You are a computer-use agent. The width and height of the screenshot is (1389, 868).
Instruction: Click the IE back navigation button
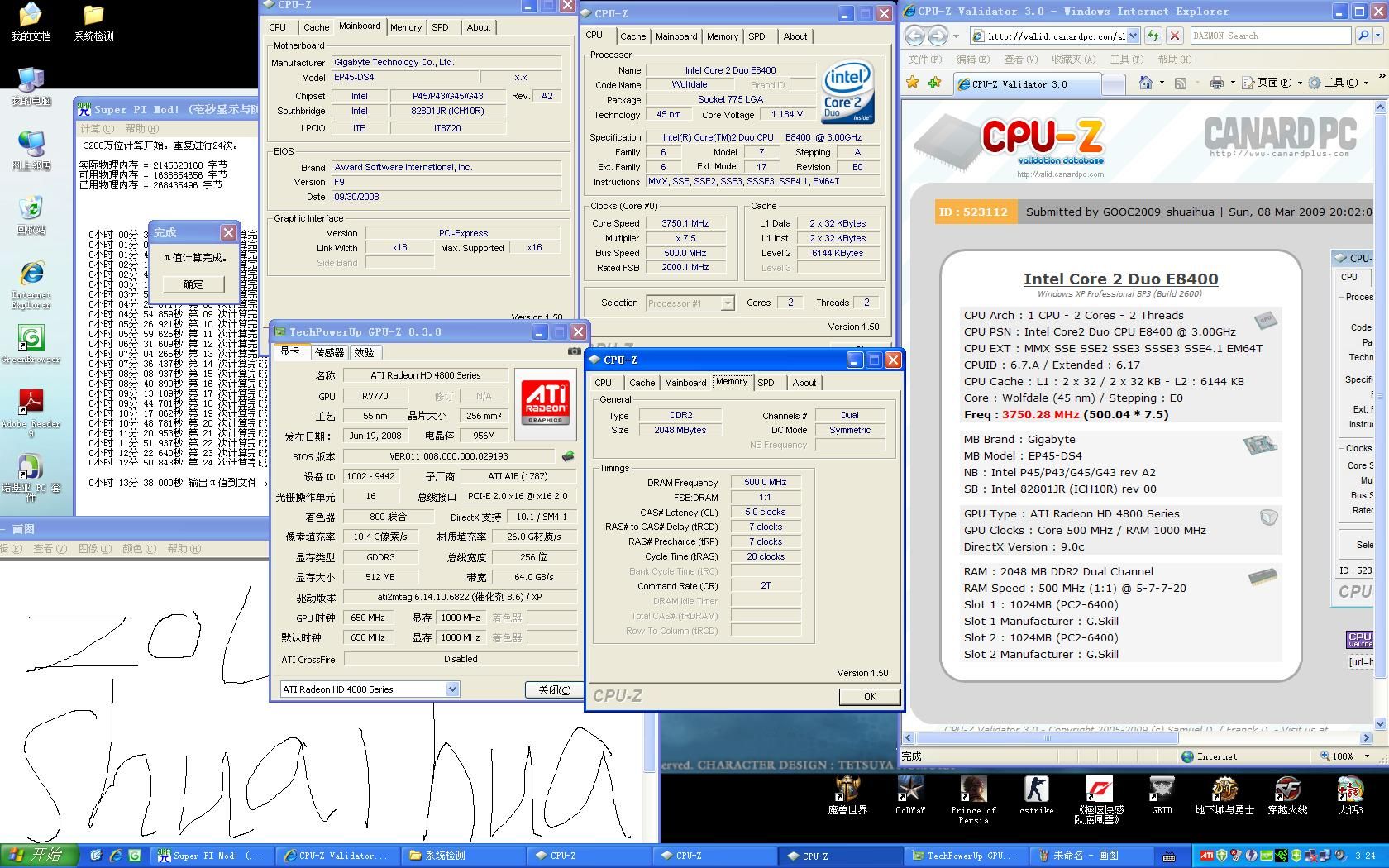pos(914,36)
